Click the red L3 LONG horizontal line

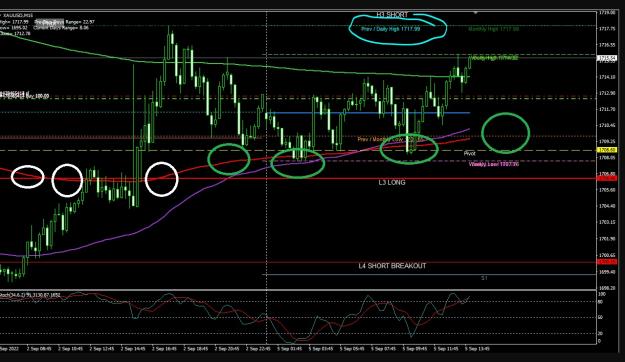tap(299, 178)
